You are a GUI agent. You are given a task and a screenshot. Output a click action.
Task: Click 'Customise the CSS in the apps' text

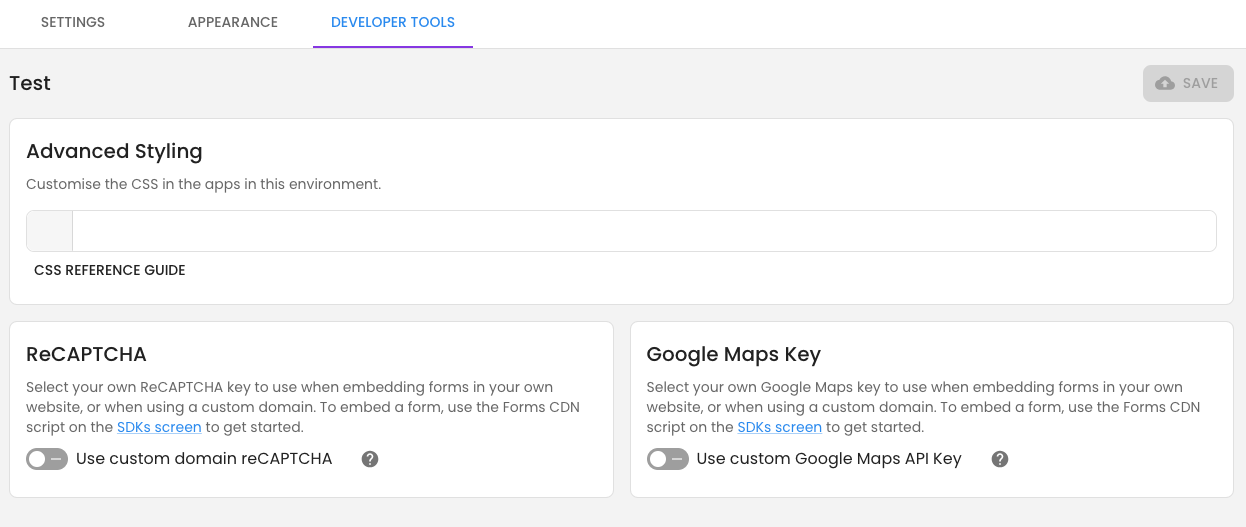(204, 184)
